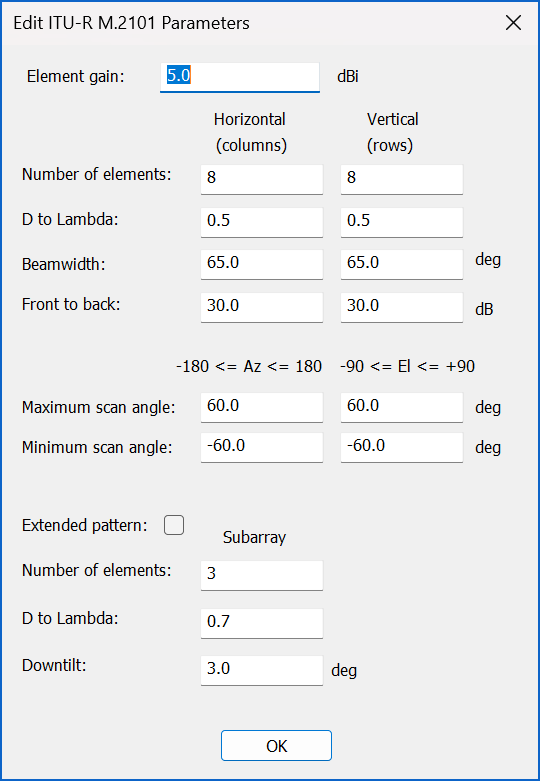Click the dialog title bar text

(132, 23)
